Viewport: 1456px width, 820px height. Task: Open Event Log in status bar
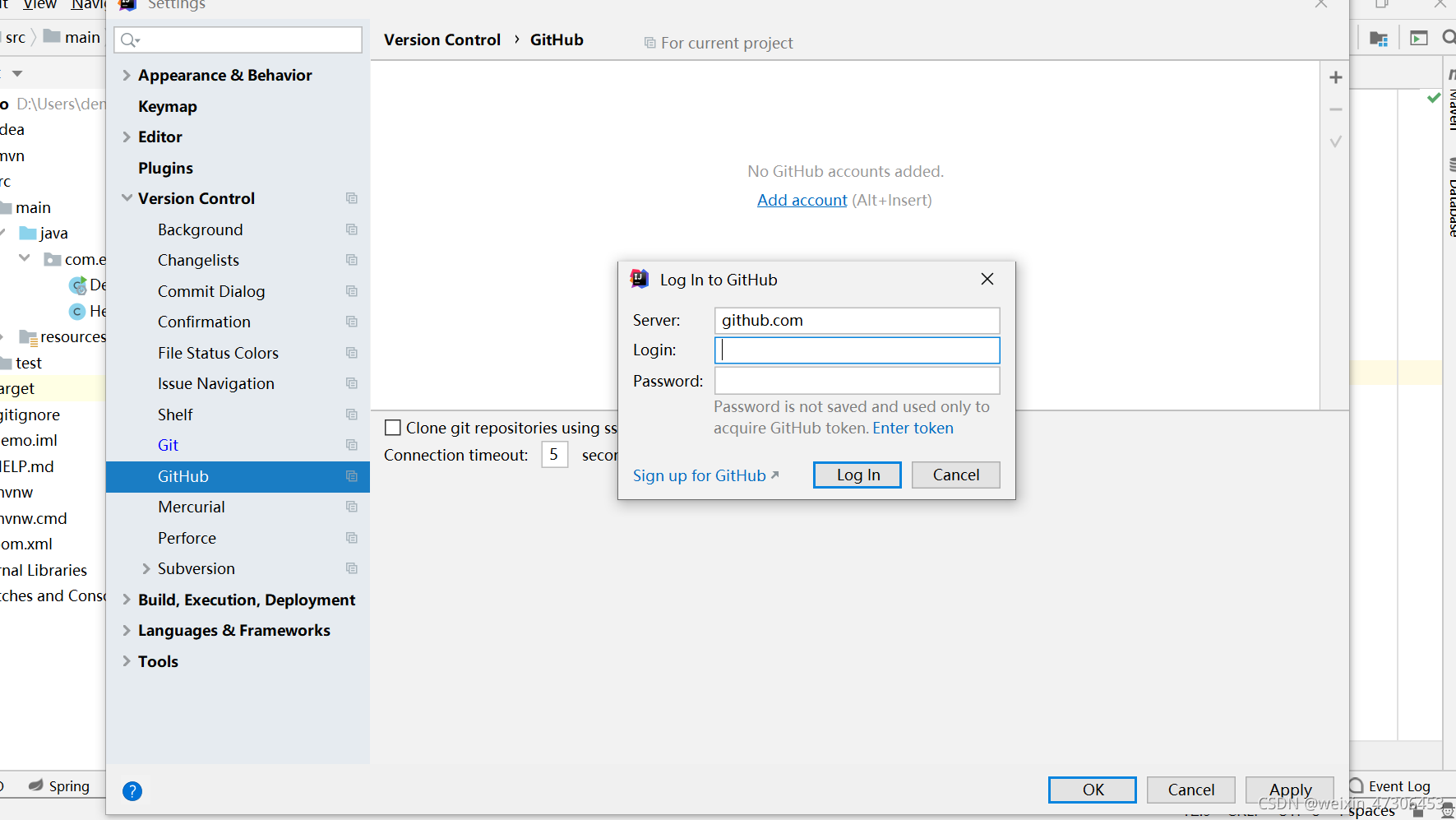click(x=1398, y=785)
